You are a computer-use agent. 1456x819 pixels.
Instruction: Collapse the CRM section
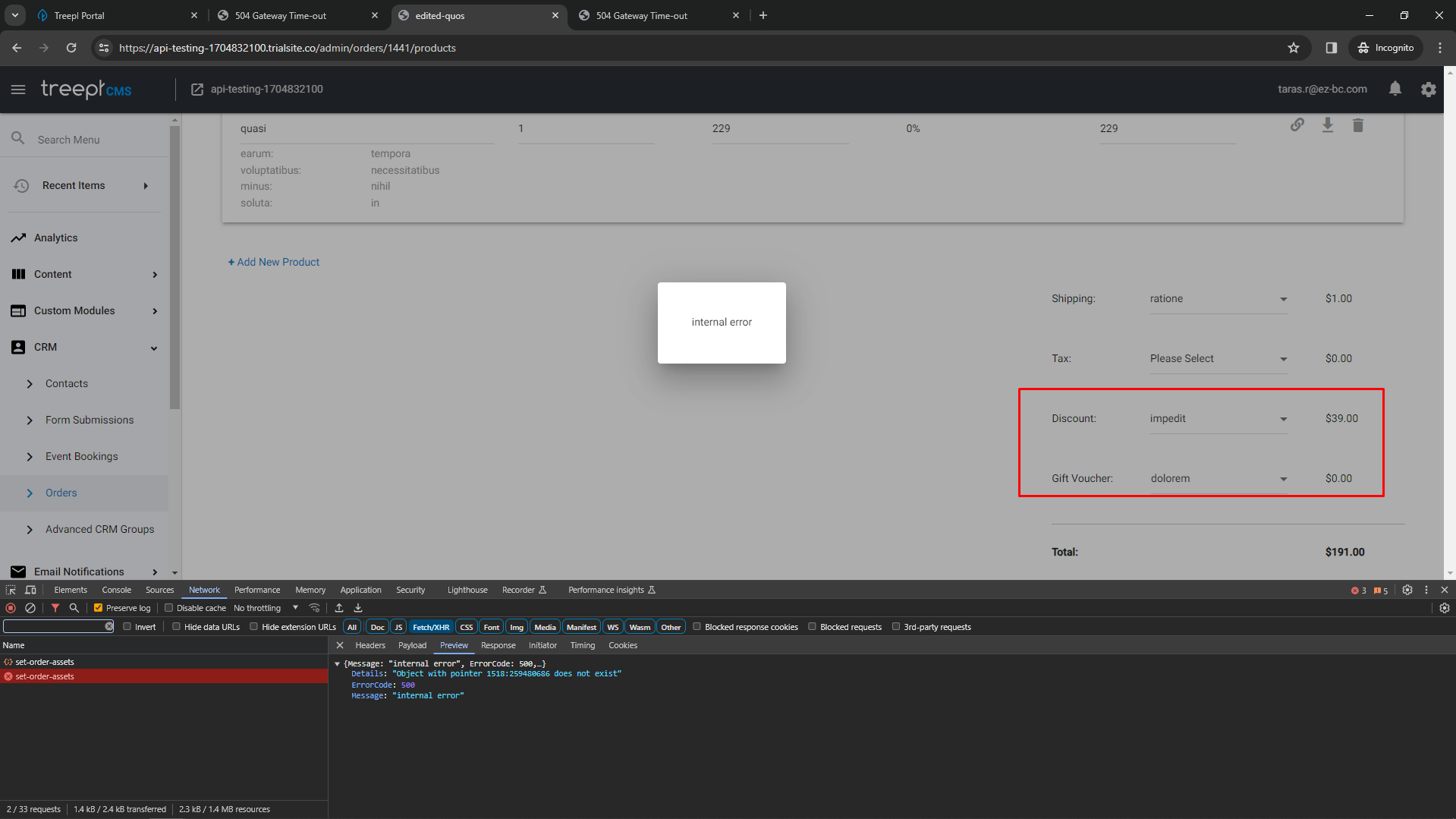[x=154, y=348]
